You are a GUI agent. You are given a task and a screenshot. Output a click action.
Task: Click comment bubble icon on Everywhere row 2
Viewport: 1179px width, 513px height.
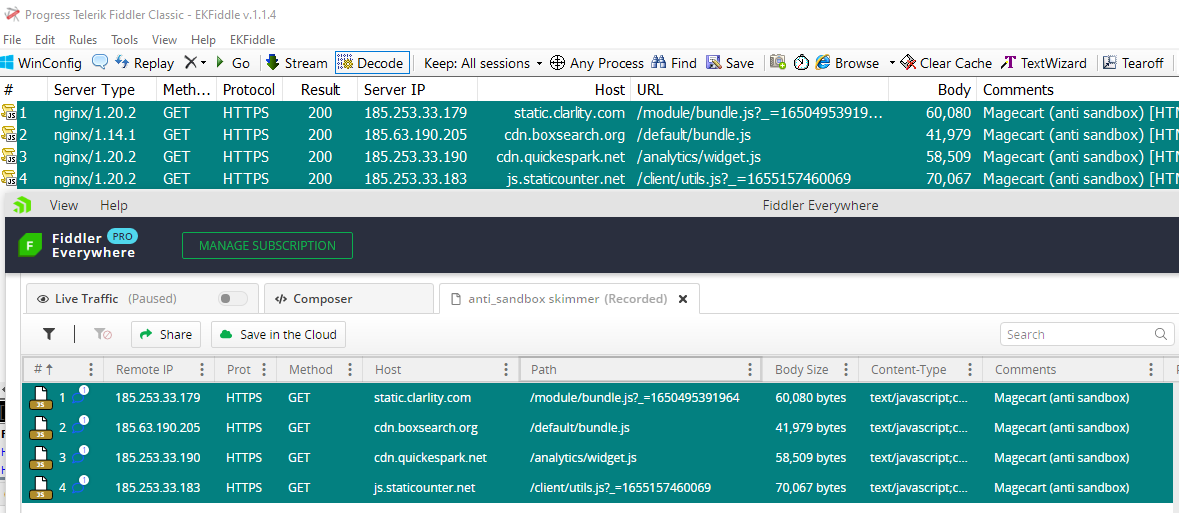pyautogui.click(x=80, y=425)
